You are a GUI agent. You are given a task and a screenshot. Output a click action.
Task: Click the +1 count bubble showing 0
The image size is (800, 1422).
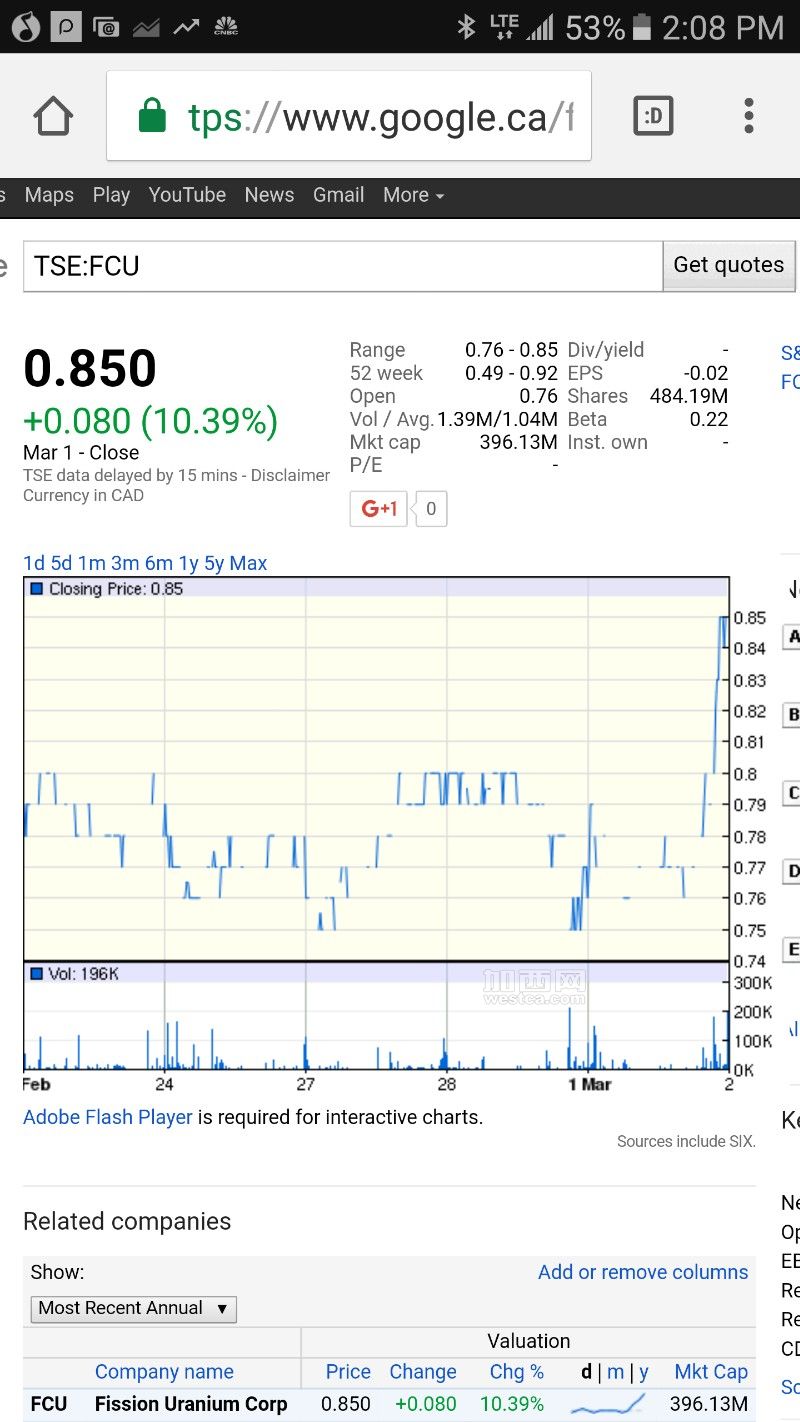[431, 508]
